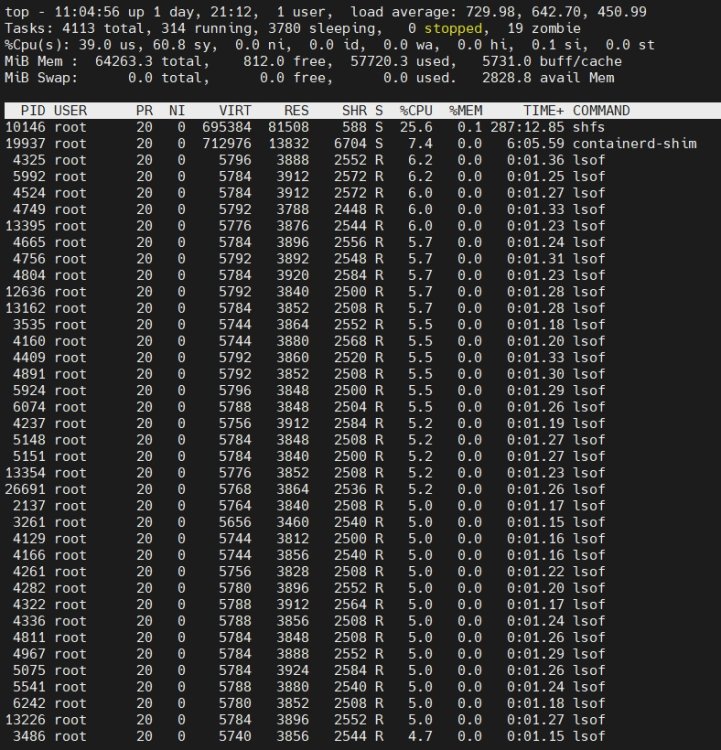The width and height of the screenshot is (721, 750).
Task: Click PID 4261 lsof row
Action: click(x=305, y=572)
